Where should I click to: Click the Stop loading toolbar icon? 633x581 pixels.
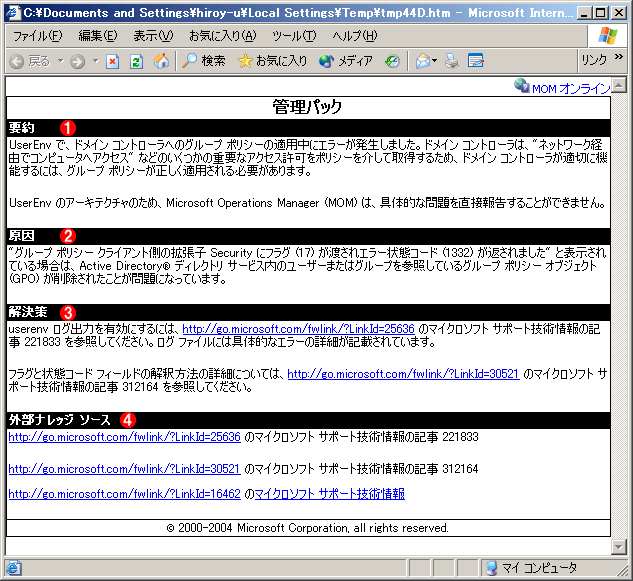coord(112,61)
